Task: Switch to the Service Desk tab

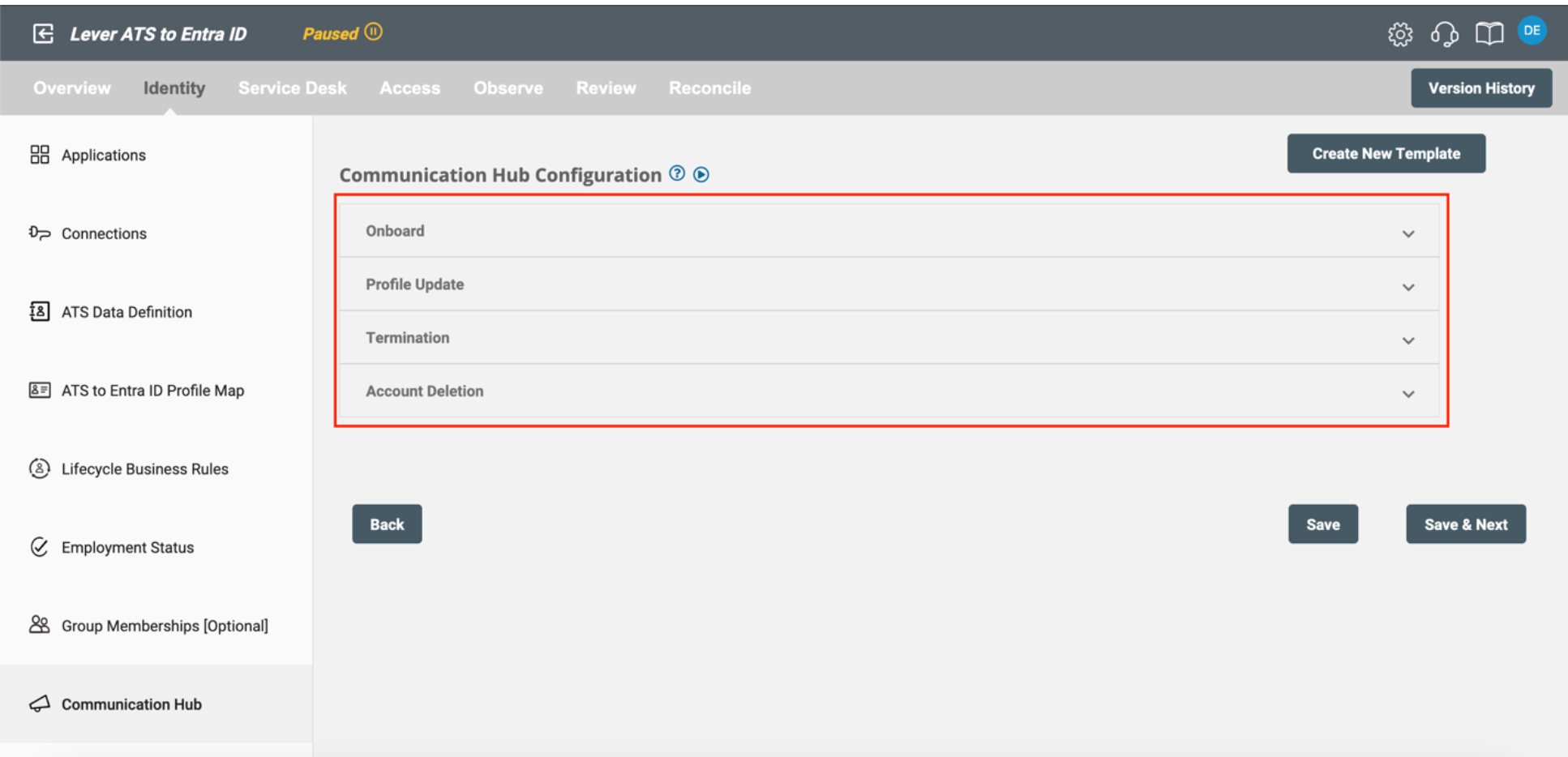Action: (x=292, y=88)
